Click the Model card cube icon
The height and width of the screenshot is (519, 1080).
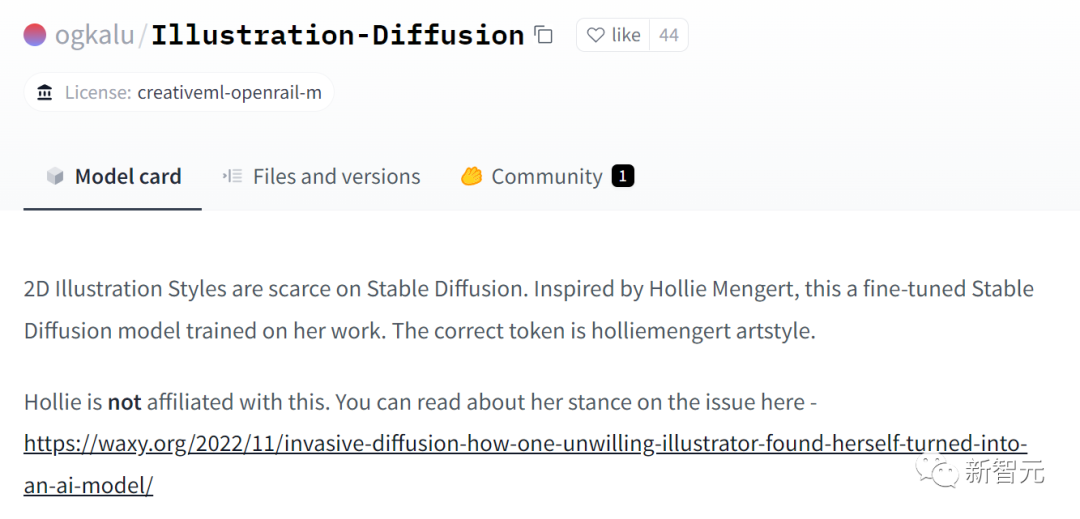pyautogui.click(x=55, y=177)
